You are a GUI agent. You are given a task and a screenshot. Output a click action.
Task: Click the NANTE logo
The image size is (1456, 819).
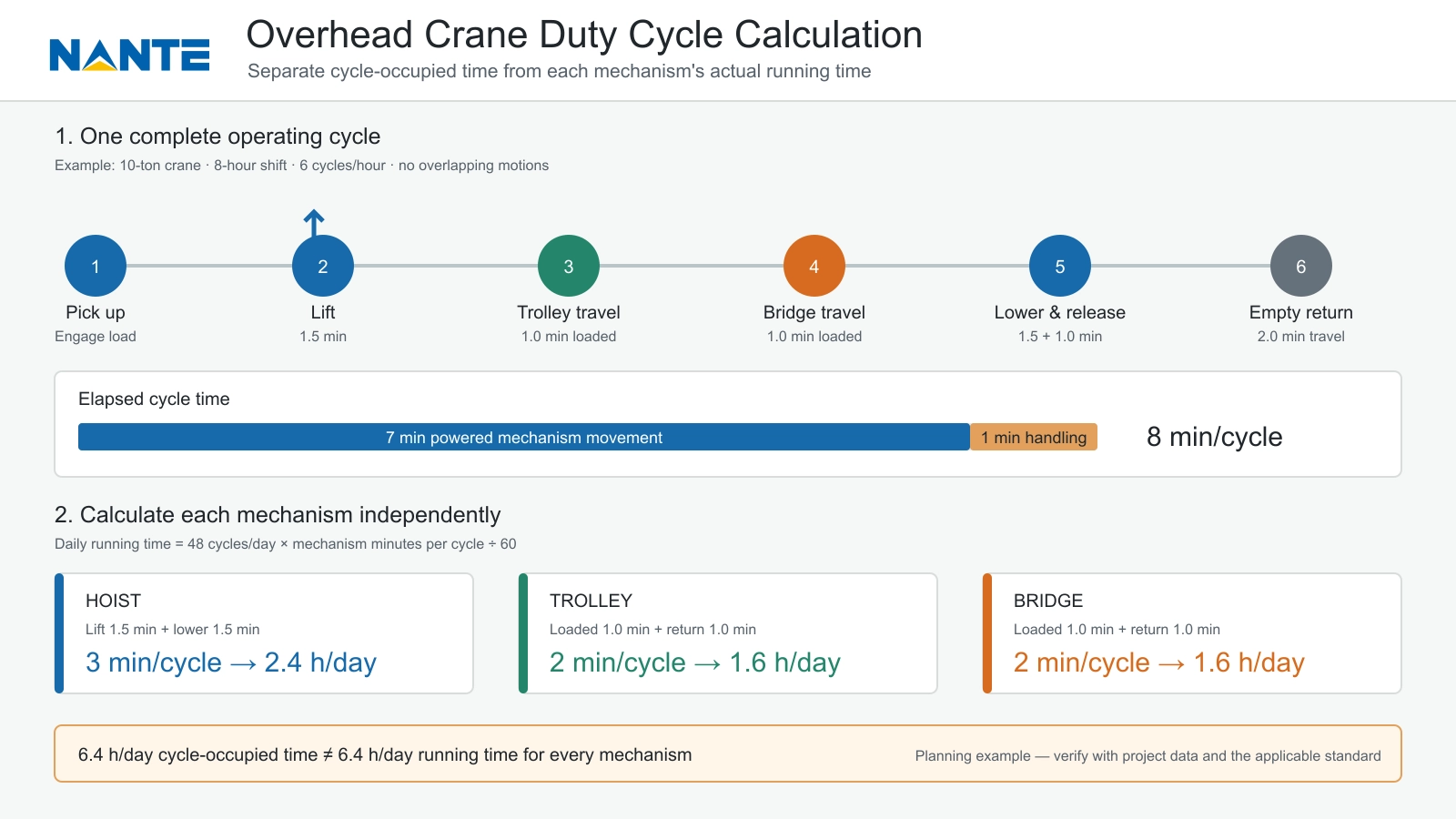tap(129, 55)
